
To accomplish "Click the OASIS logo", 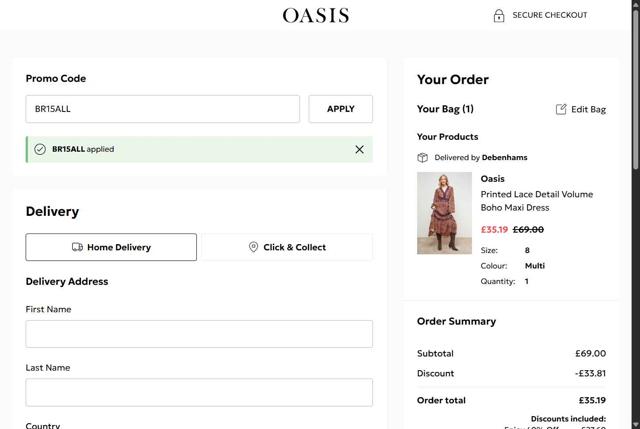I will 316,15.
